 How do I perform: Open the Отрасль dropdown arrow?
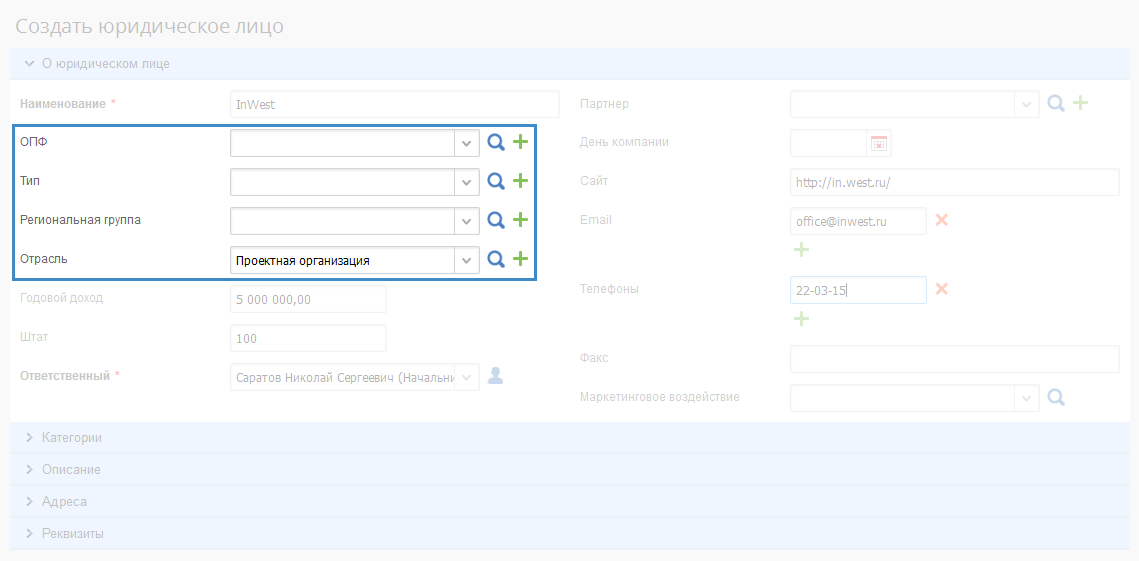coord(466,260)
